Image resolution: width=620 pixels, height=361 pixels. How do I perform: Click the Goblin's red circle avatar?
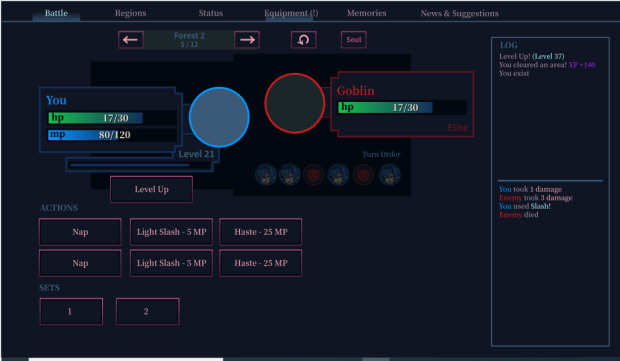(295, 103)
